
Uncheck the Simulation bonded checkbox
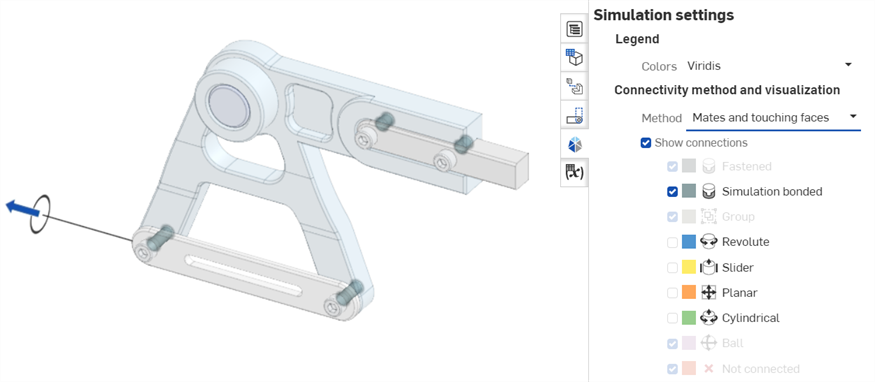[672, 191]
